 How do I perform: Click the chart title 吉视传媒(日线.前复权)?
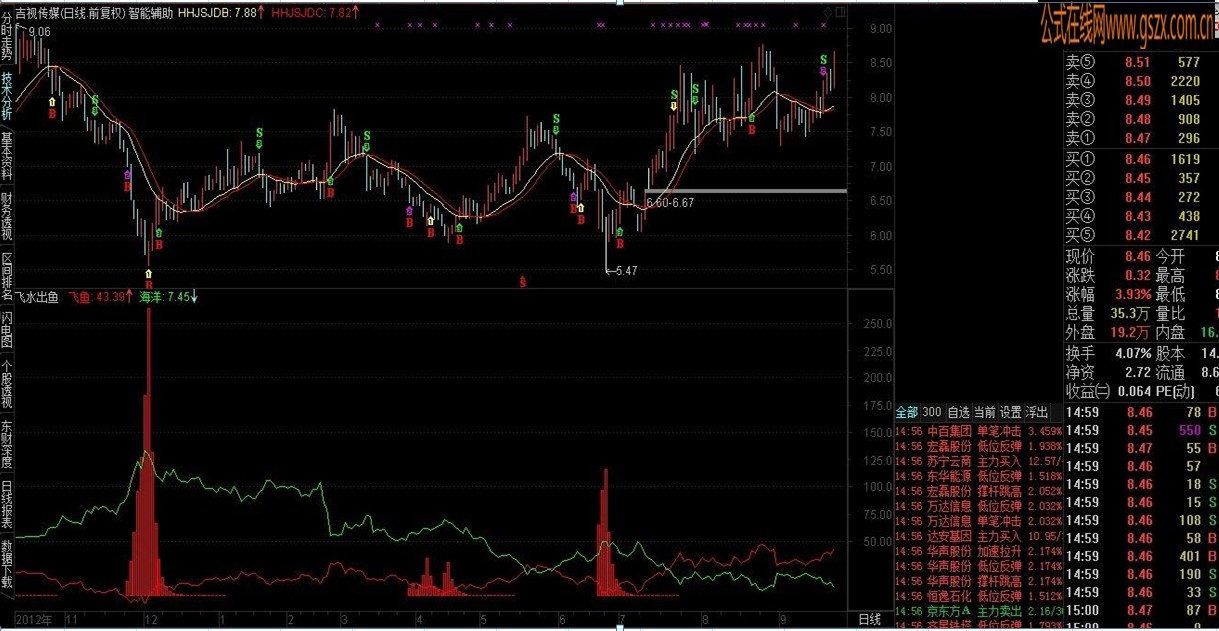point(70,13)
